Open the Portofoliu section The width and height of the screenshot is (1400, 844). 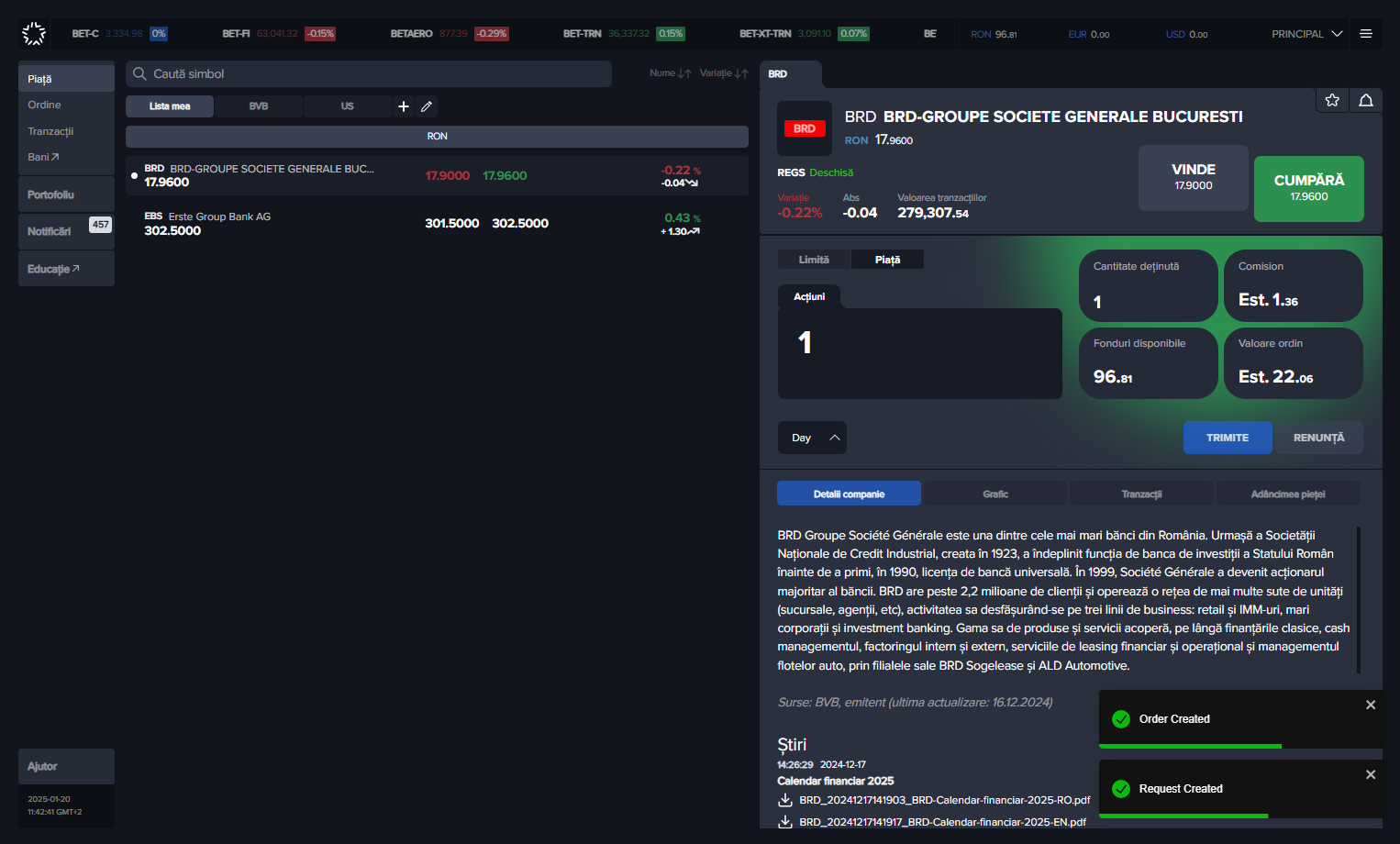pos(66,194)
